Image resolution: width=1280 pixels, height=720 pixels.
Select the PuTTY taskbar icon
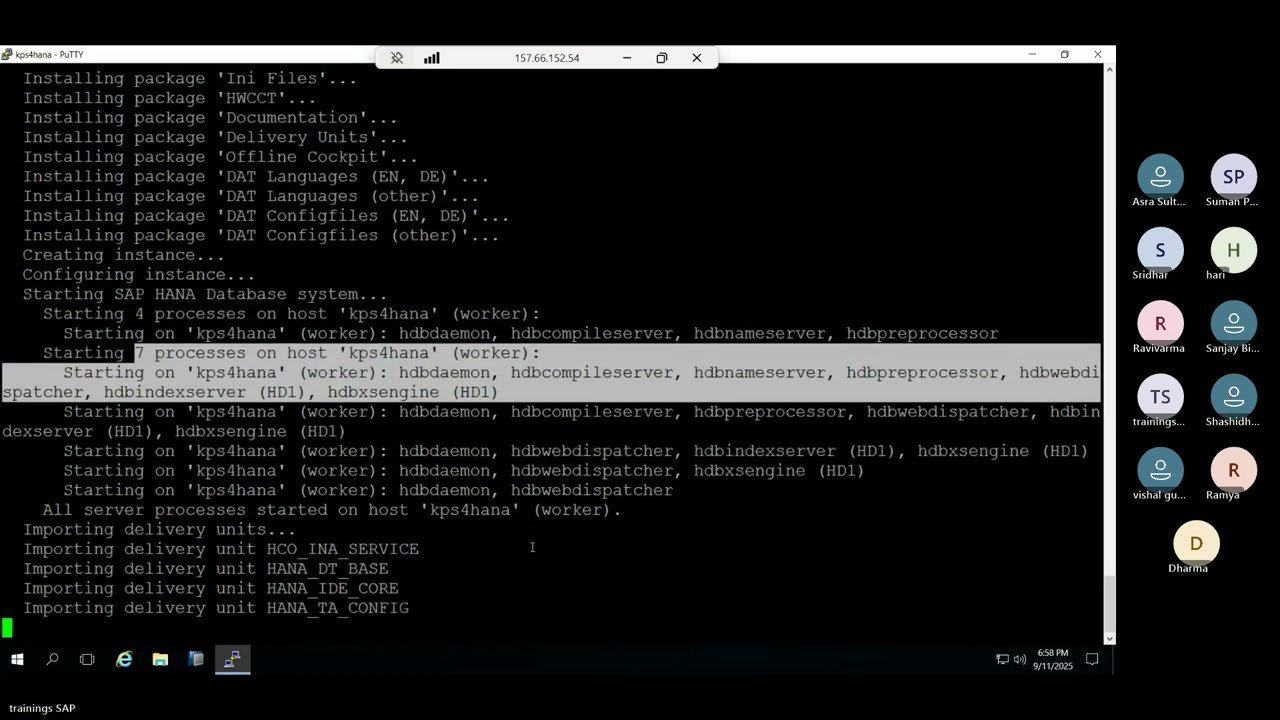(x=232, y=660)
